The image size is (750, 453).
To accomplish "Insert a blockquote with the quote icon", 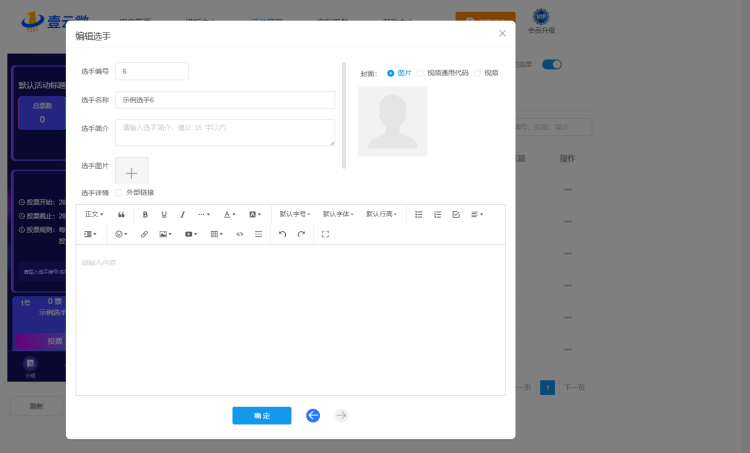I will tap(121, 214).
